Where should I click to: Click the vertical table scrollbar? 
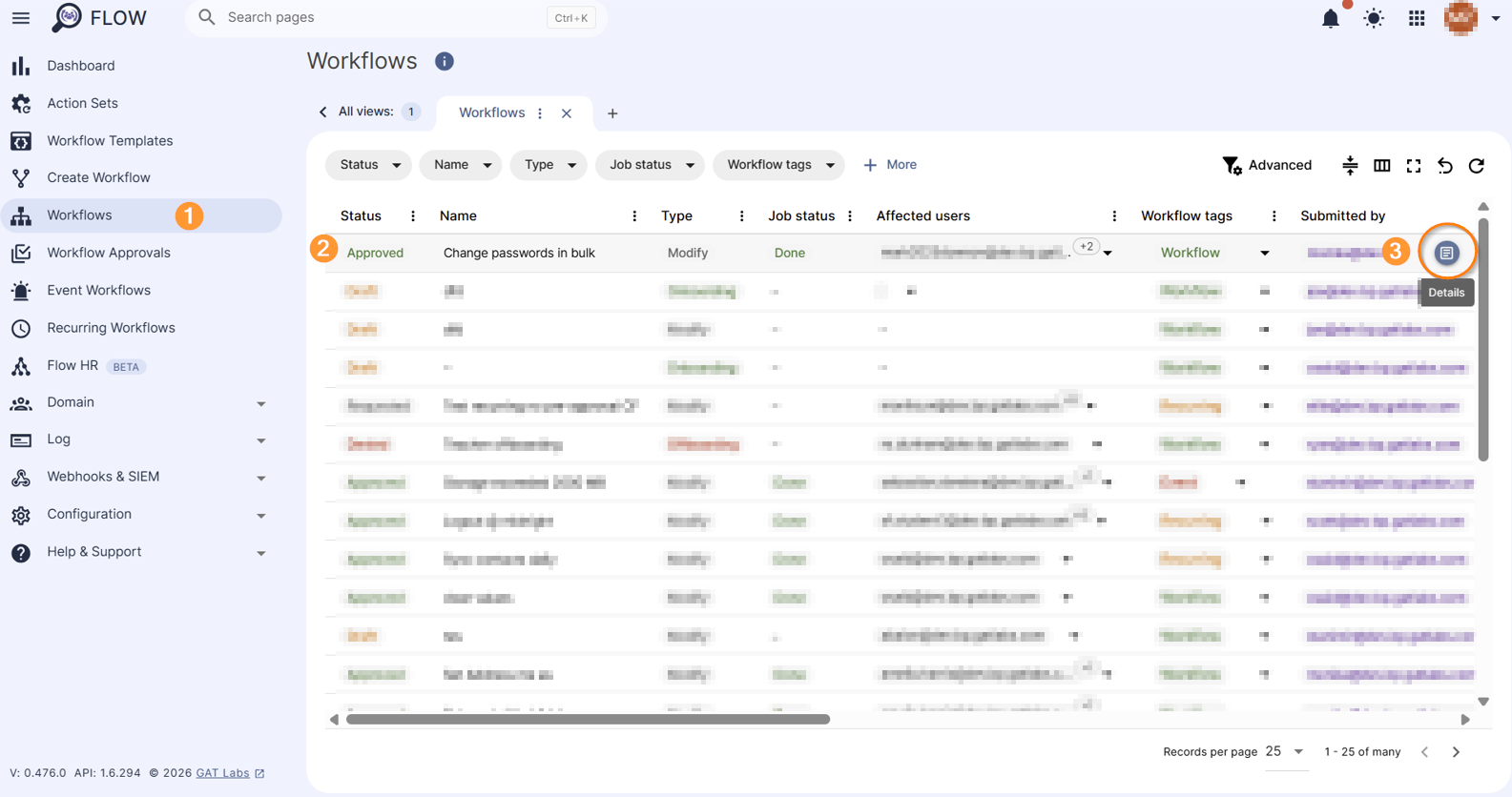pyautogui.click(x=1483, y=339)
